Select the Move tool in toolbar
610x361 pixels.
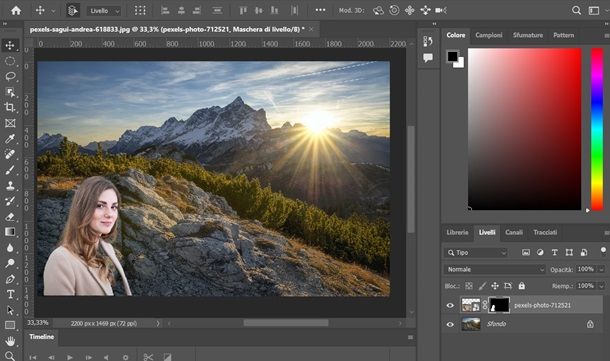tap(10, 46)
